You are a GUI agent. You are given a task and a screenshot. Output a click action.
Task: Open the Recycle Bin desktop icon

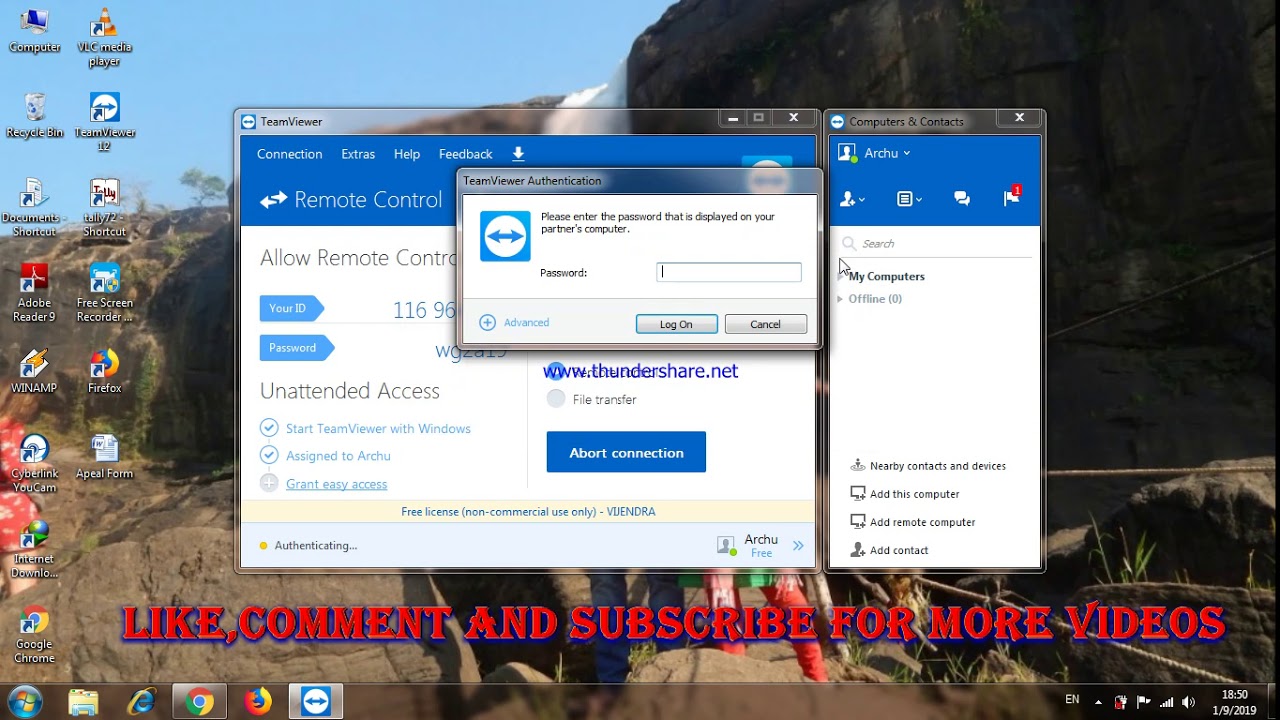coord(35,115)
